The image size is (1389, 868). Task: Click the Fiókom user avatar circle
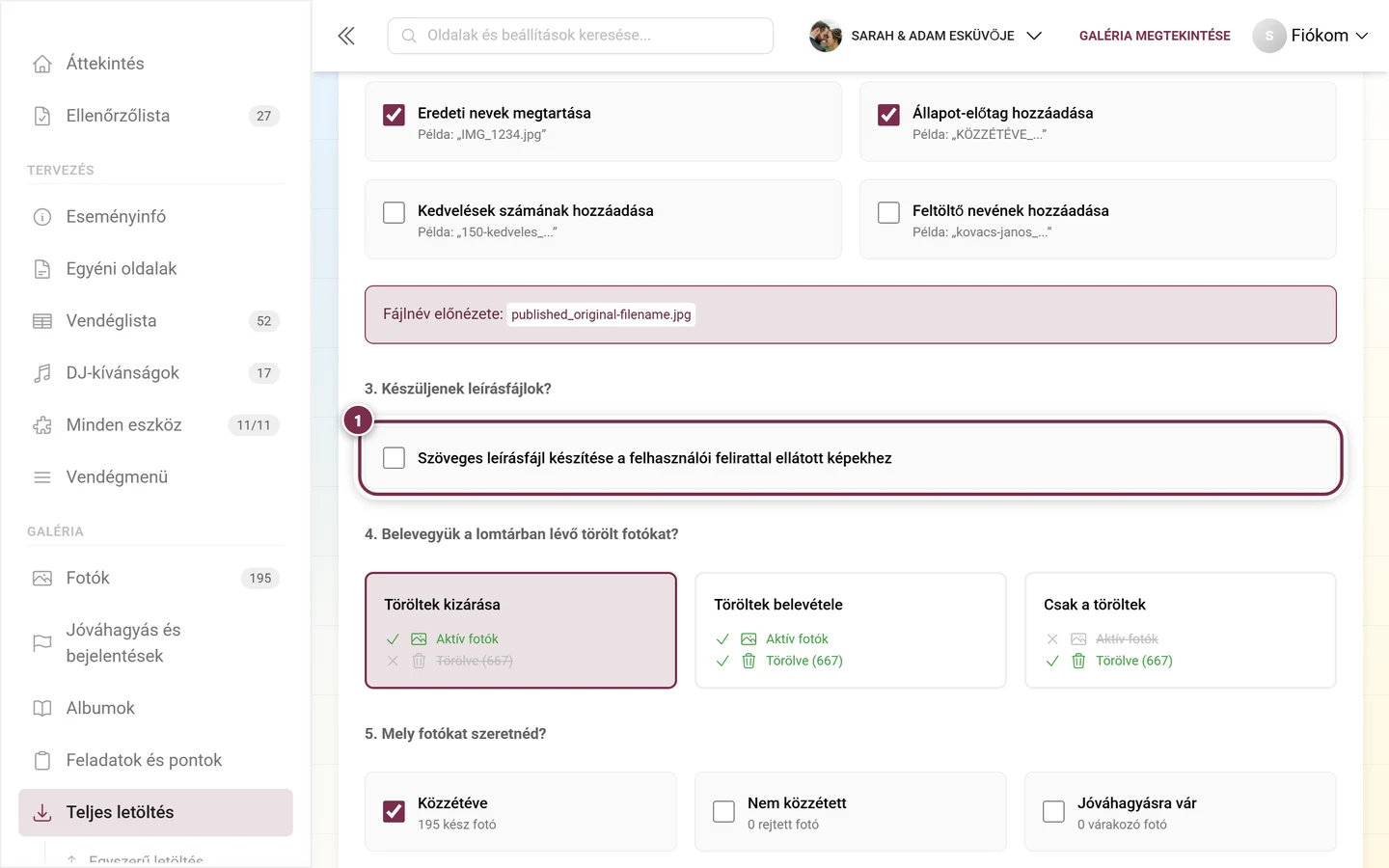pyautogui.click(x=1269, y=36)
